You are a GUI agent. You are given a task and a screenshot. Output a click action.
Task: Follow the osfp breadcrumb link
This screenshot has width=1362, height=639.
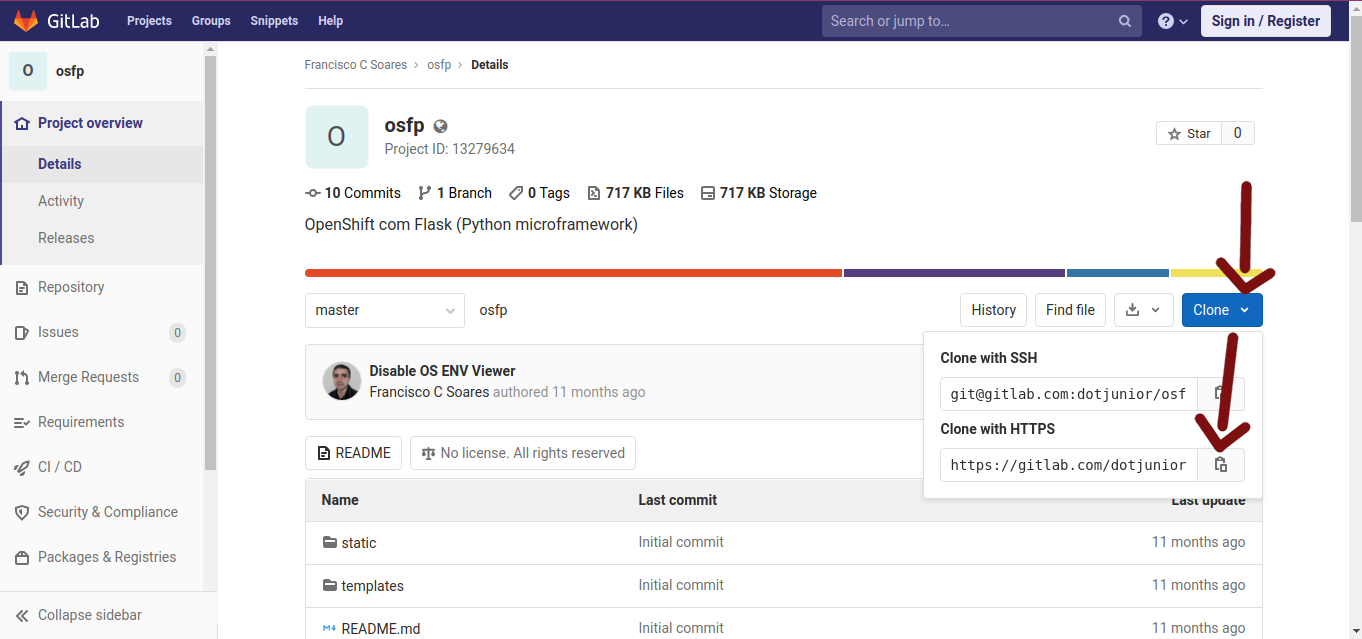tap(439, 65)
